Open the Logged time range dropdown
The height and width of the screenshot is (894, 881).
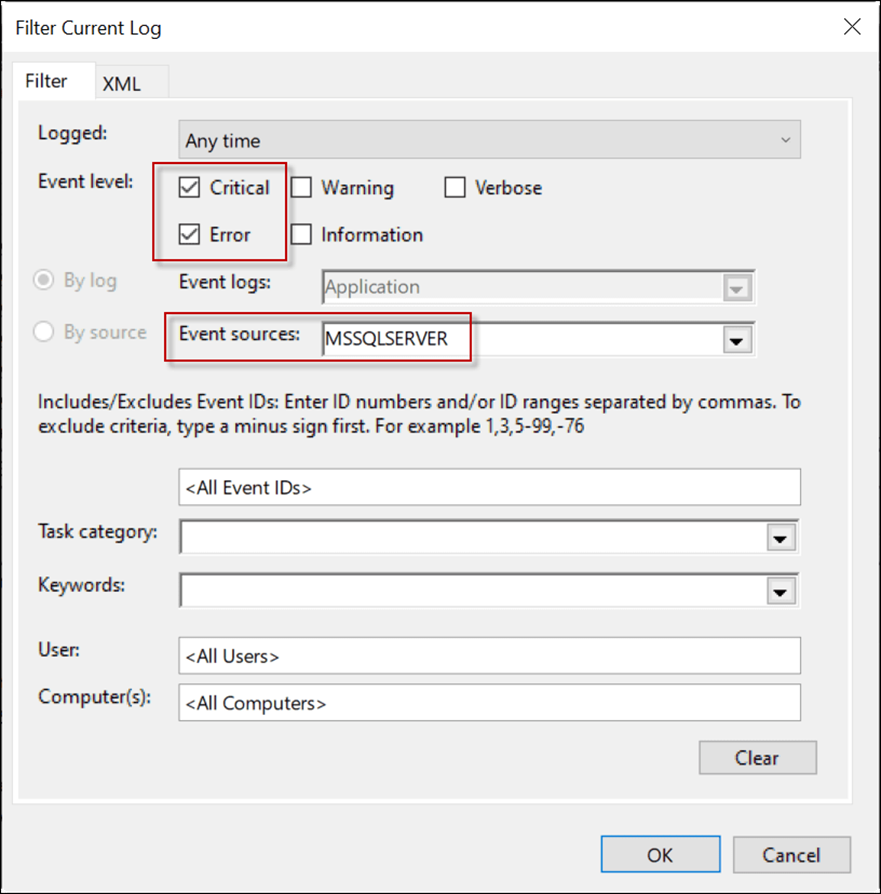tap(490, 141)
